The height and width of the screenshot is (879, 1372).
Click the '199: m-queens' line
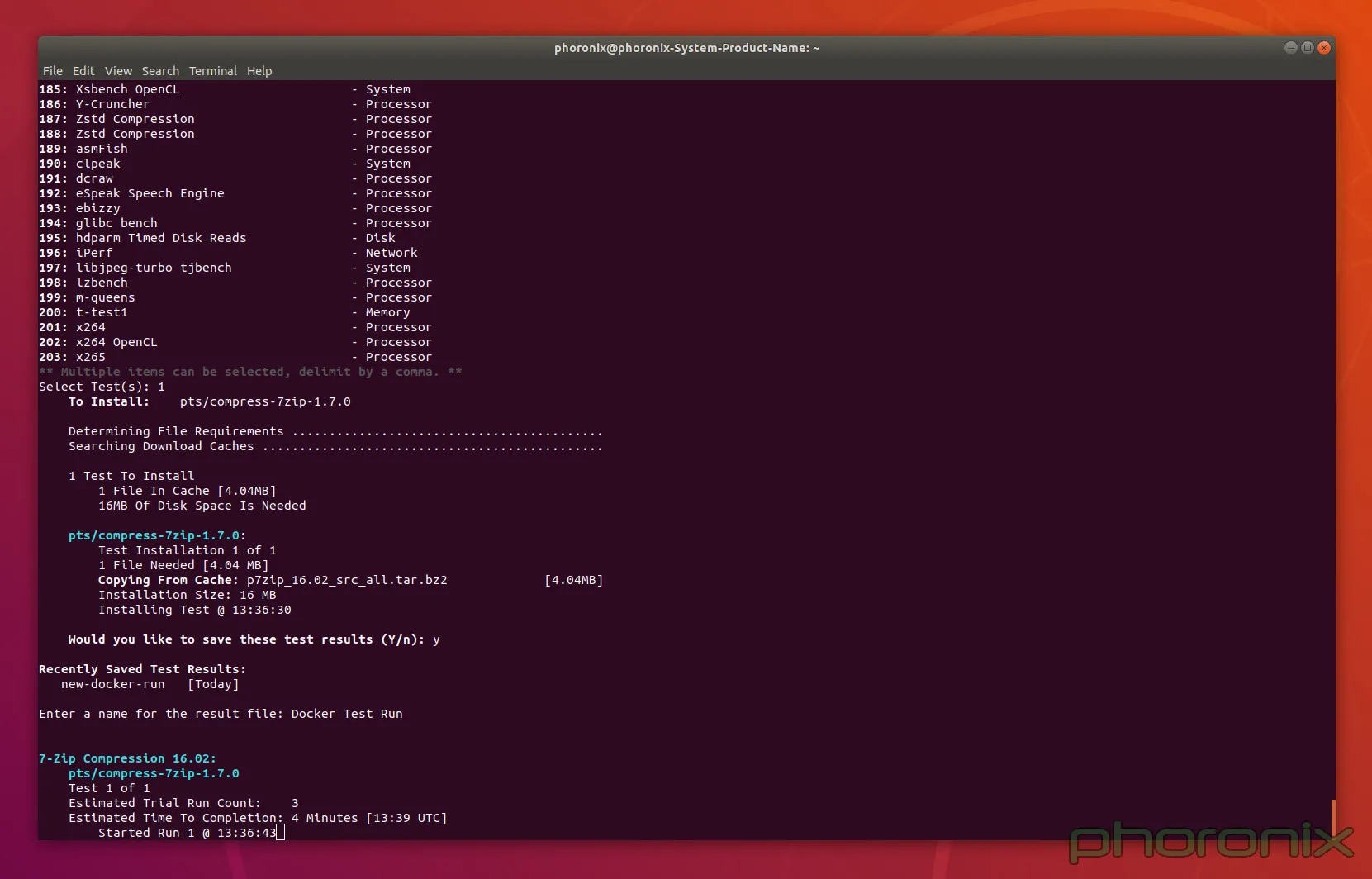coord(235,297)
